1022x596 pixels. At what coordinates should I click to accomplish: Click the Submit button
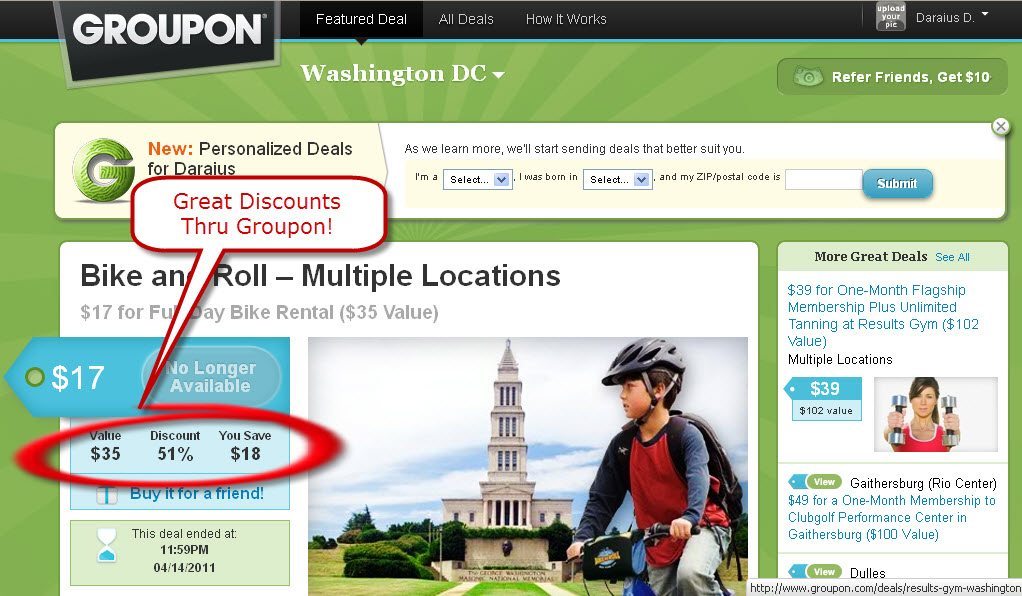click(897, 183)
